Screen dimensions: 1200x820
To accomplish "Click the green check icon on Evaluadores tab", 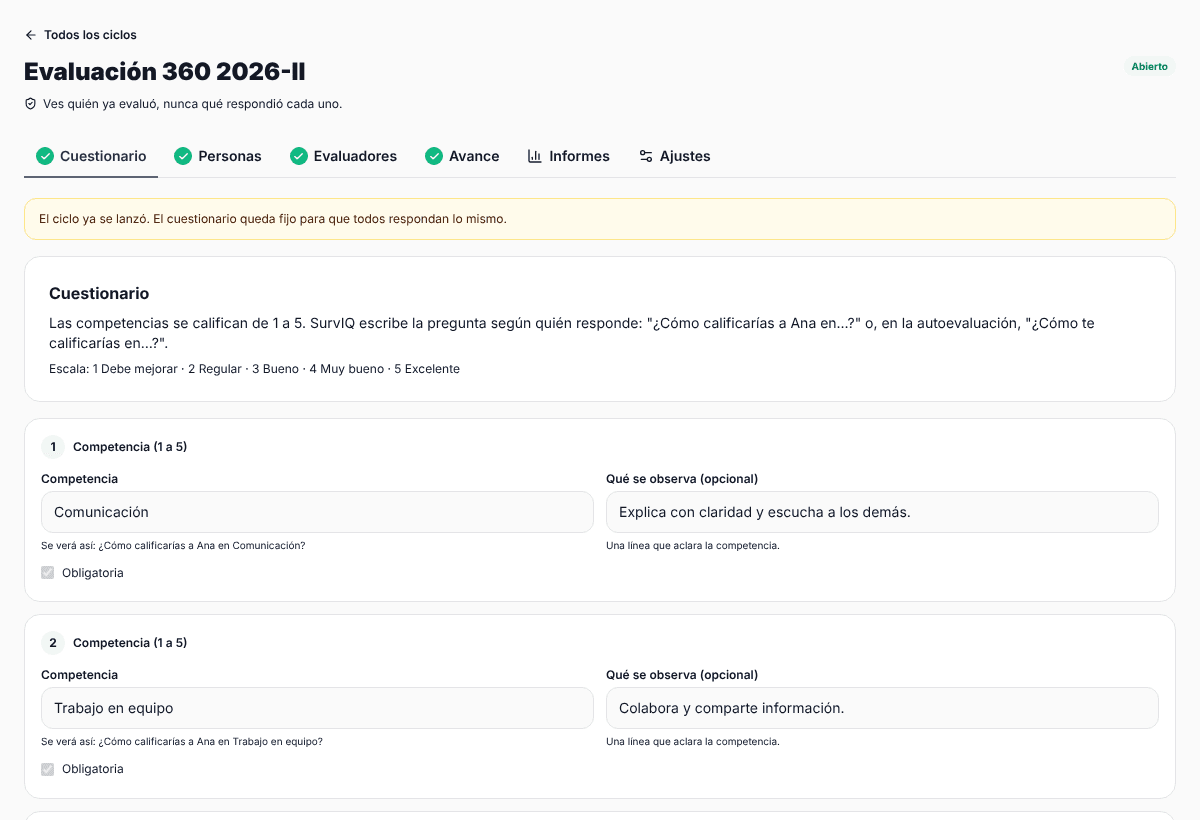I will (x=299, y=156).
